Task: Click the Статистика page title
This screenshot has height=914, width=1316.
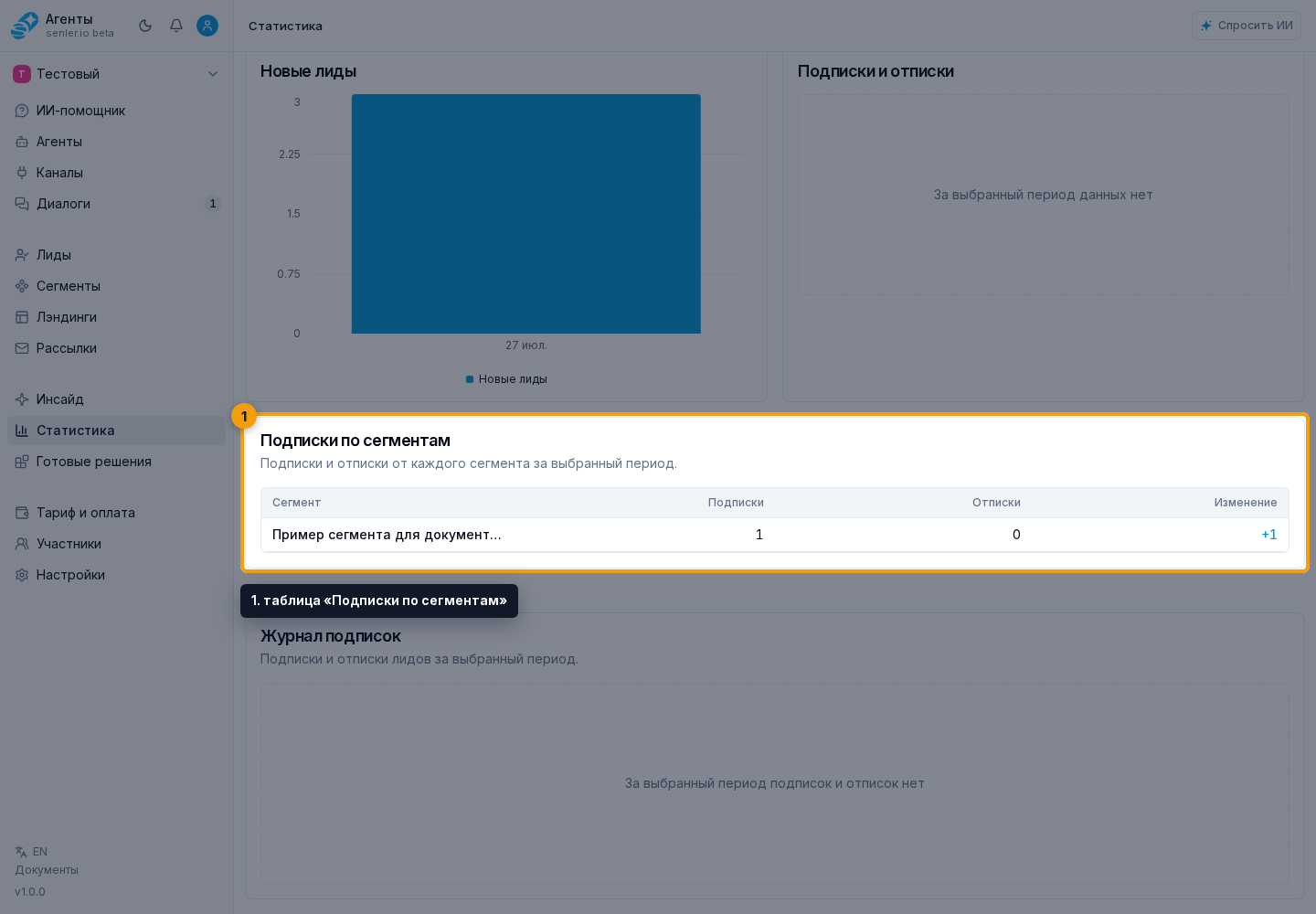Action: tap(285, 26)
